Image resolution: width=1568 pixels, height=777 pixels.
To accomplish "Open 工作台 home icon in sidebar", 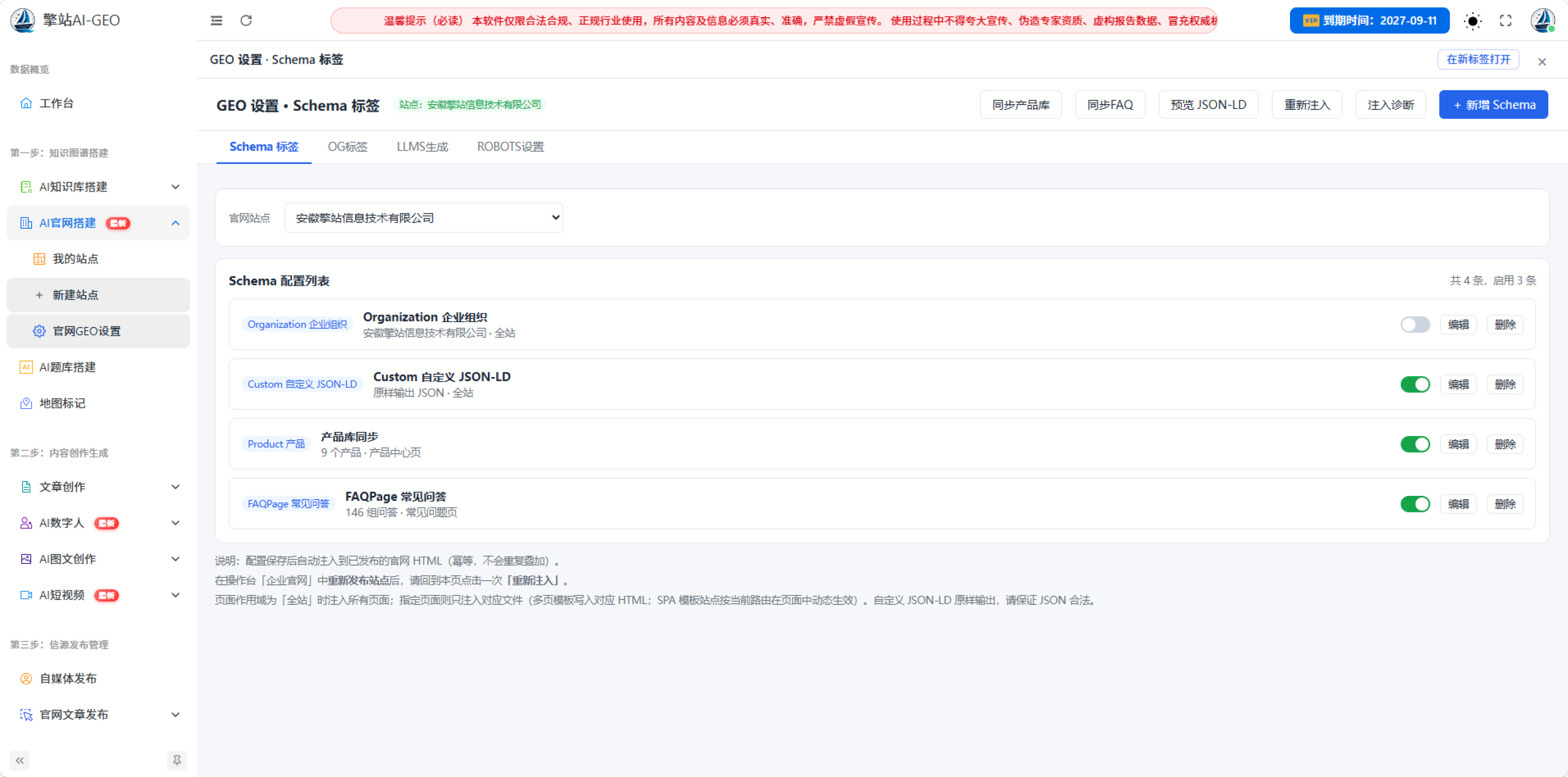I will coord(26,103).
